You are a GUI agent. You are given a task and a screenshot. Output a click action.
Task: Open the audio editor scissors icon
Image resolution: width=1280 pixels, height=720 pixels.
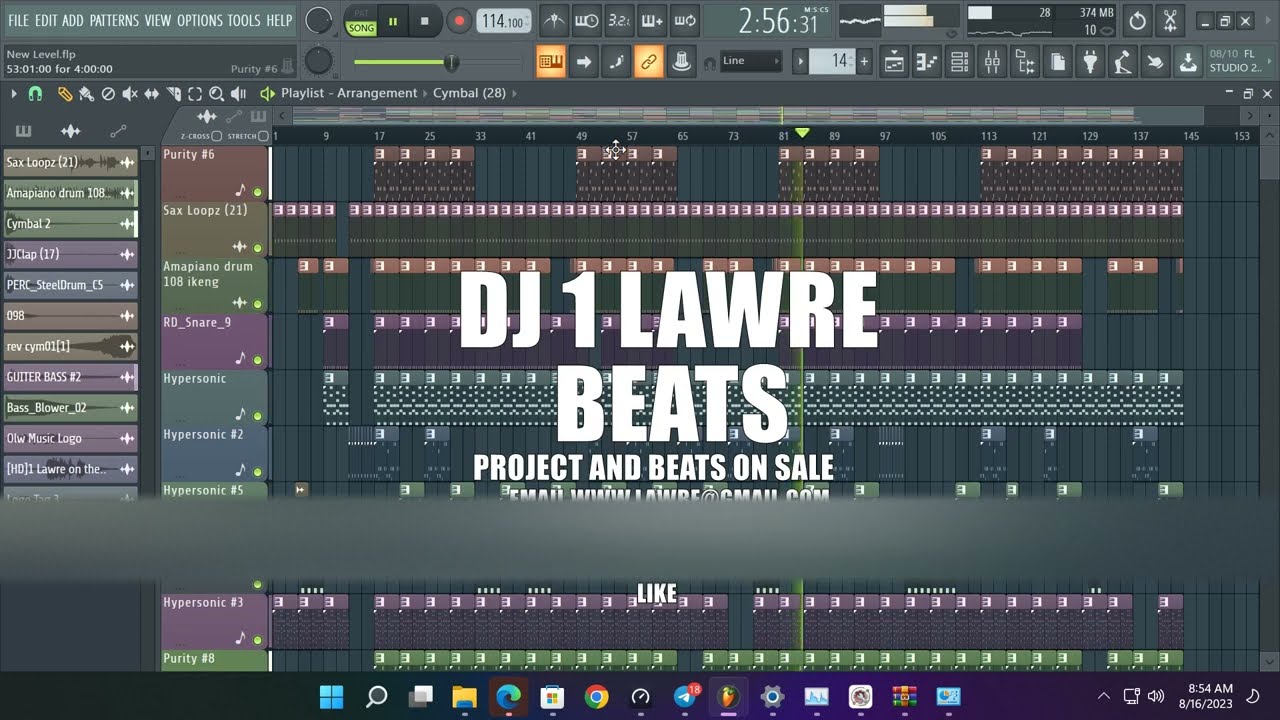pyautogui.click(x=1170, y=20)
